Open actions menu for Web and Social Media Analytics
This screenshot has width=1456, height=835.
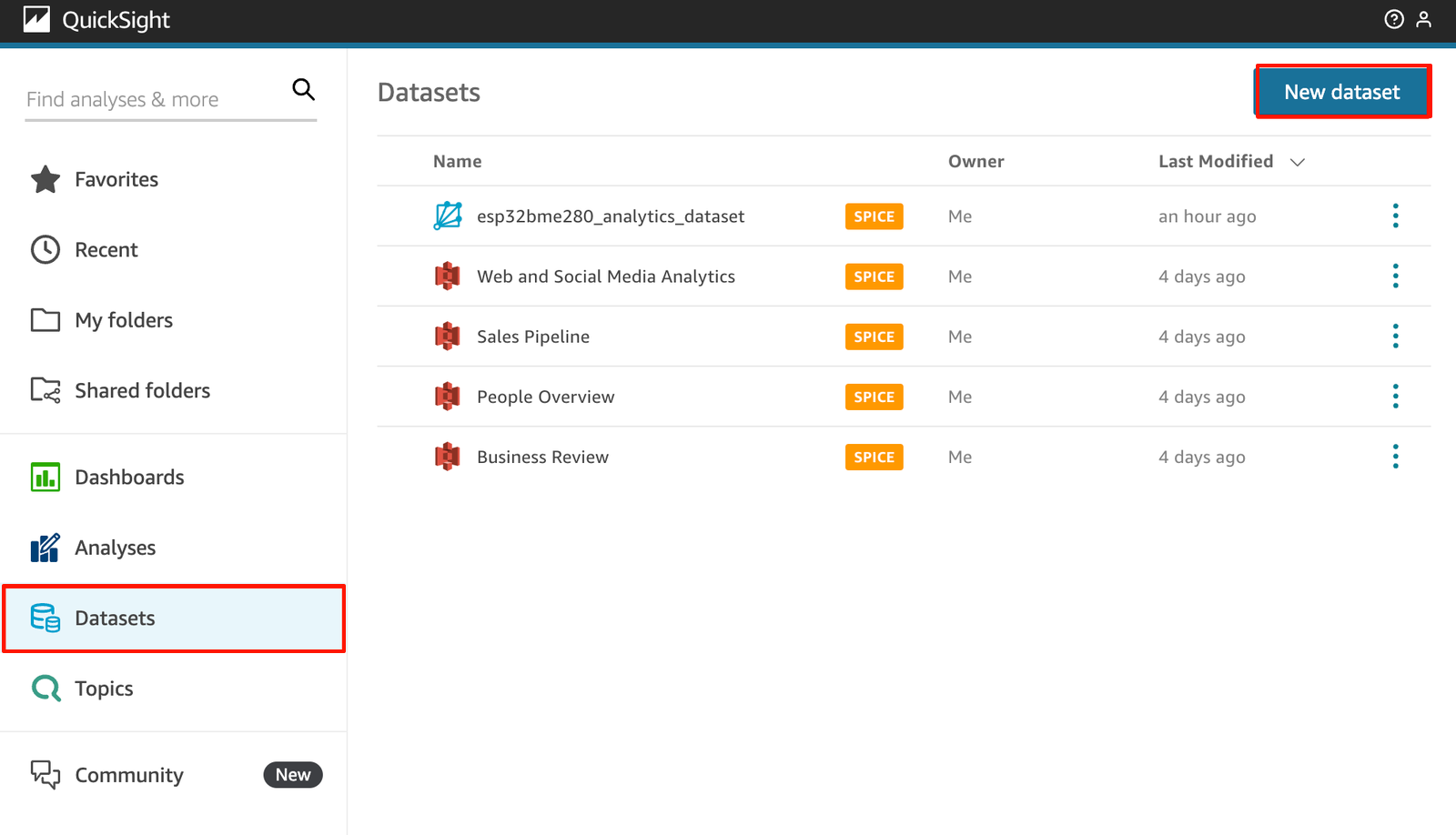point(1395,276)
